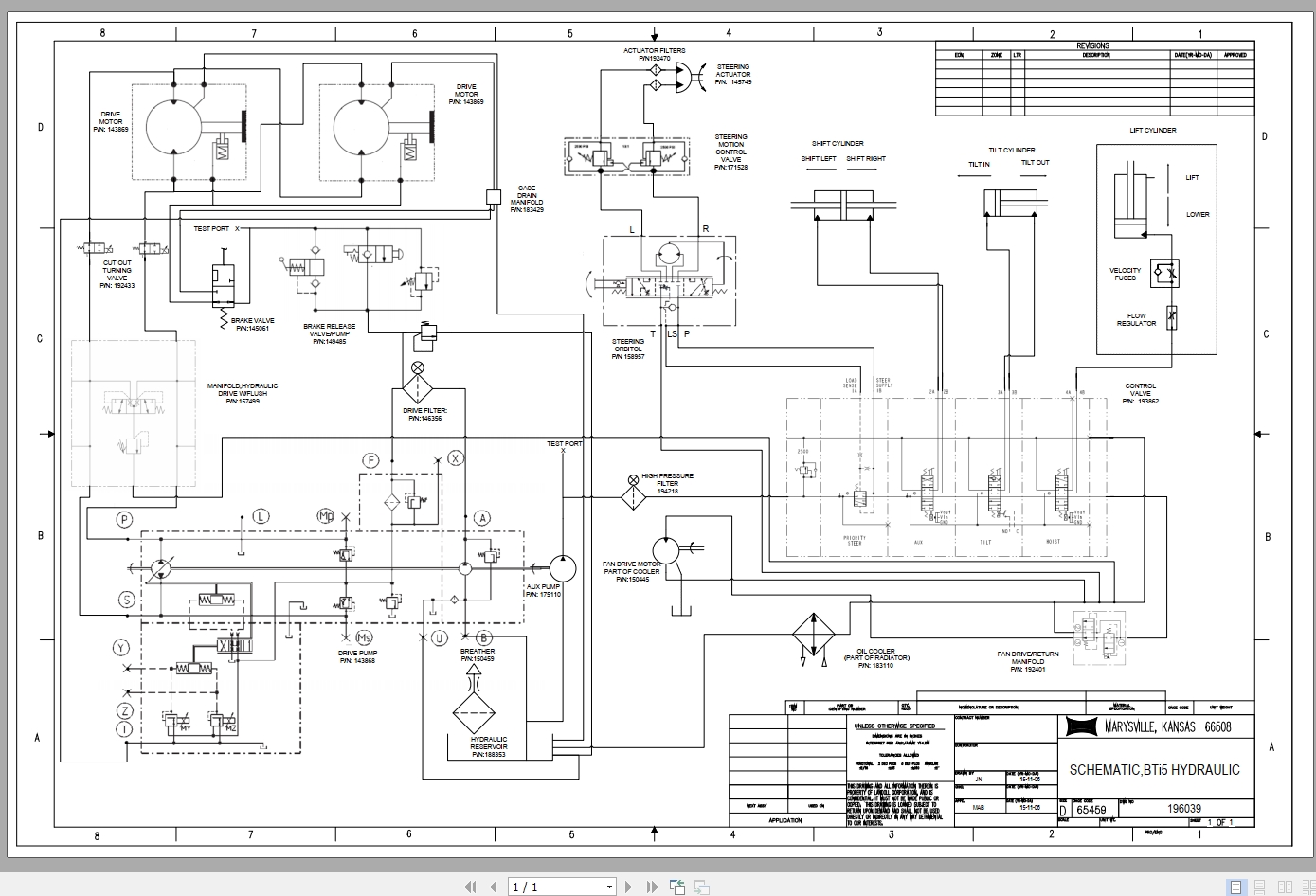
Task: Select code number 65459 in title block
Action: point(1091,810)
